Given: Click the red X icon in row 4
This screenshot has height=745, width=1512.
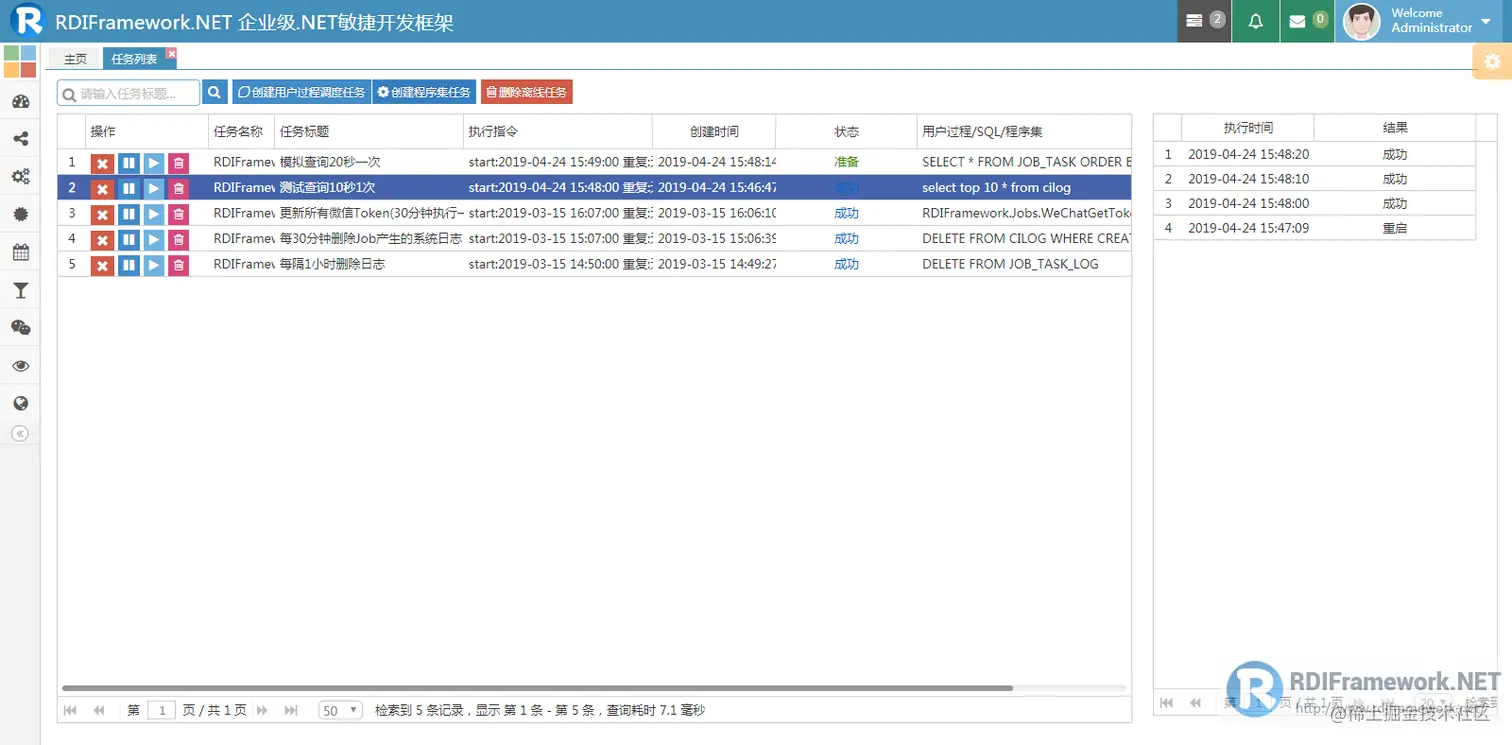Looking at the screenshot, I should click(x=102, y=240).
